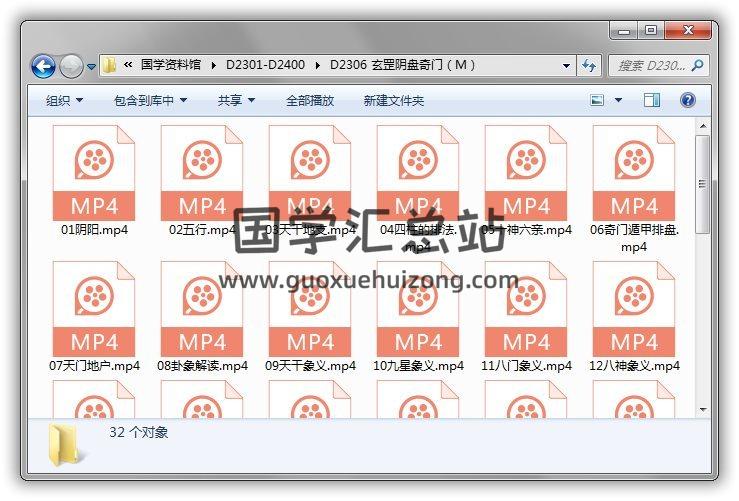
Task: Click the 01阴阳.mp4 filename text
Action: pyautogui.click(x=94, y=230)
